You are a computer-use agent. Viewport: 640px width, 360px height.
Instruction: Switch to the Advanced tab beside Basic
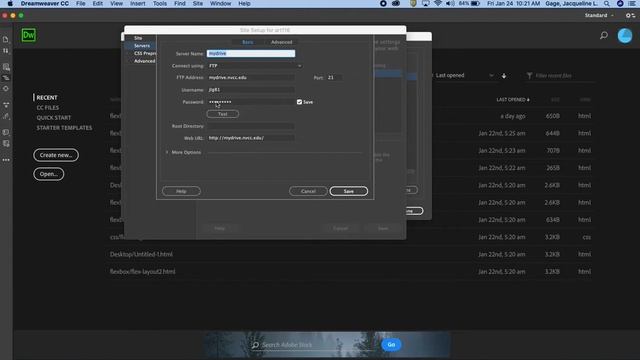coord(282,42)
